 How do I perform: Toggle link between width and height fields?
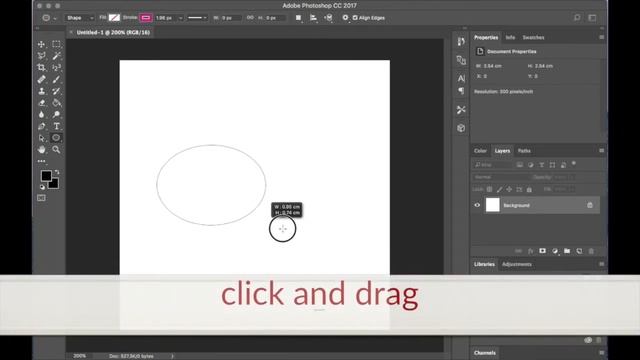[250, 18]
